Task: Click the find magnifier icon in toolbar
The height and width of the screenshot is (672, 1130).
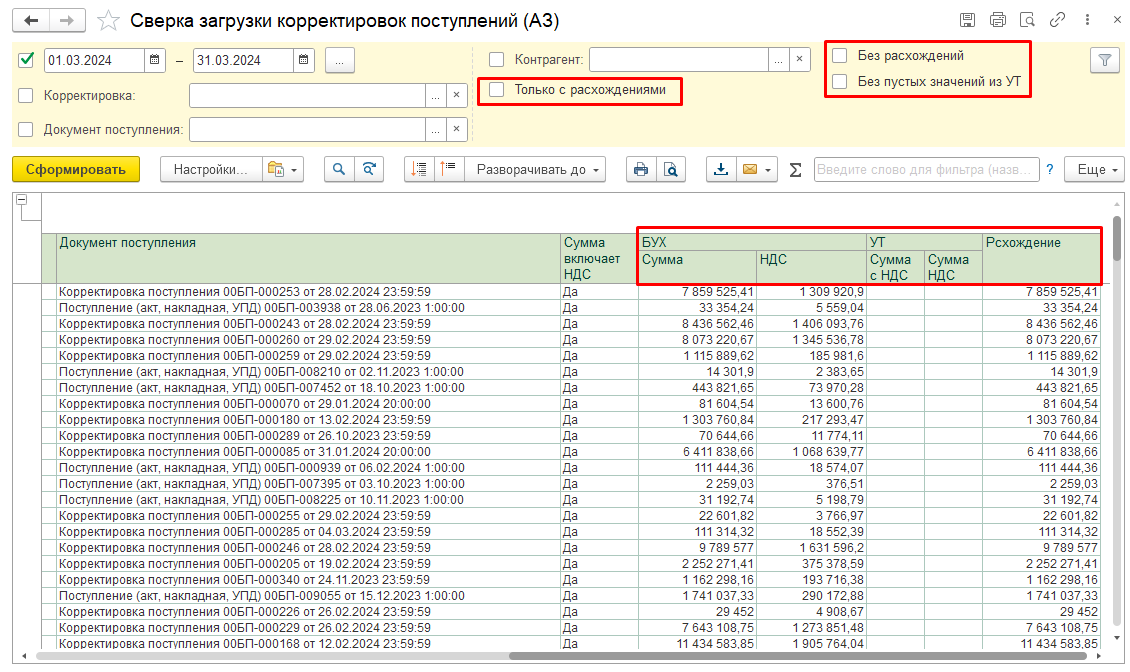Action: point(340,169)
